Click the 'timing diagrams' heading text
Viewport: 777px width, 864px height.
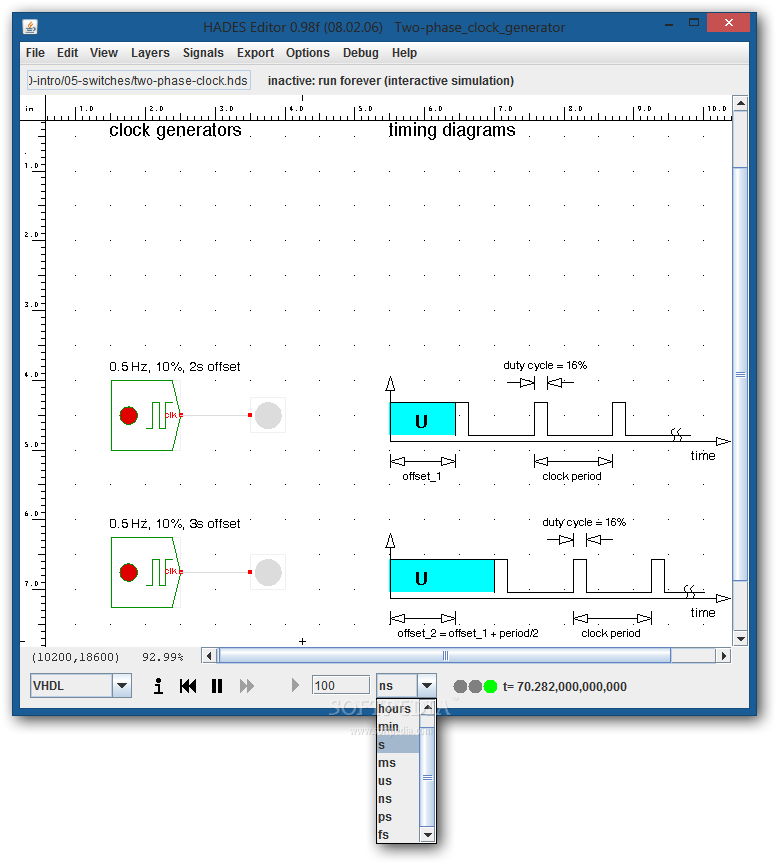coord(452,130)
